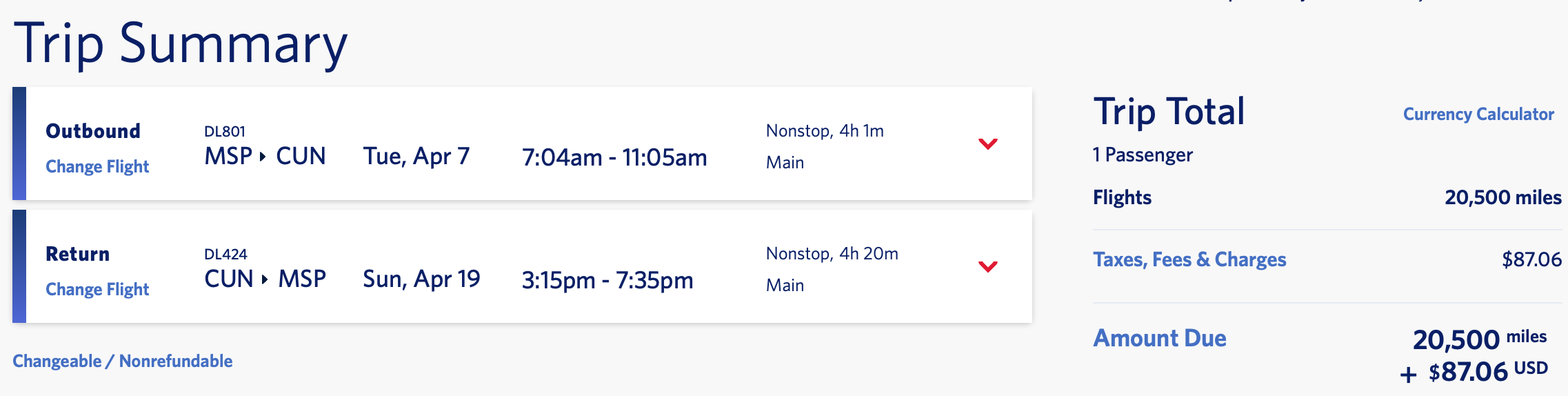Viewport: 1568px width, 396px height.
Task: Open the Changeable / Nonrefundable policy link
Action: point(123,362)
